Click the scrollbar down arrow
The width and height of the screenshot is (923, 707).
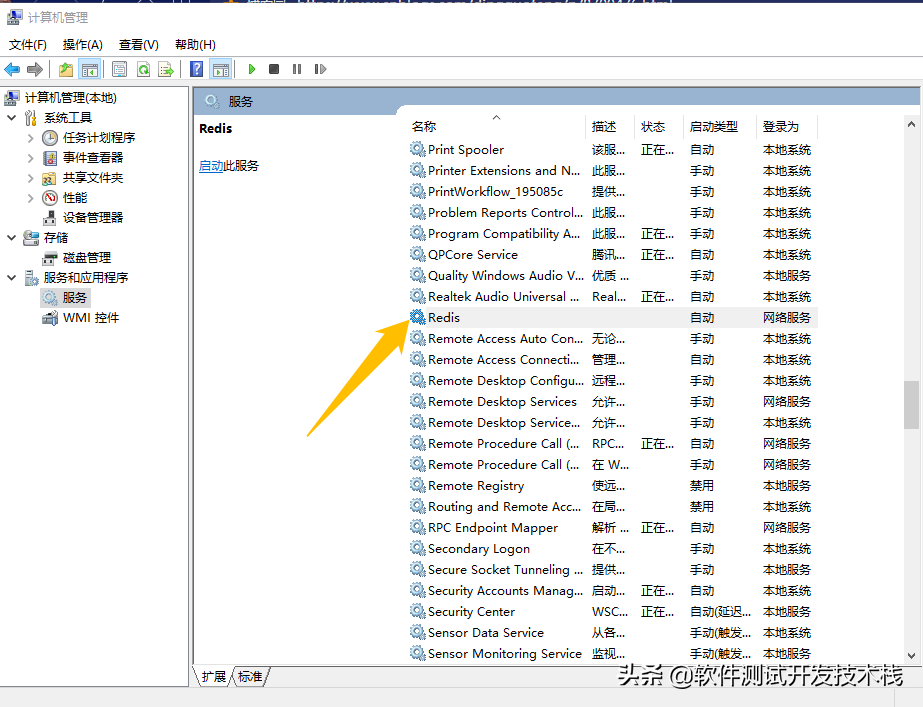pos(911,655)
